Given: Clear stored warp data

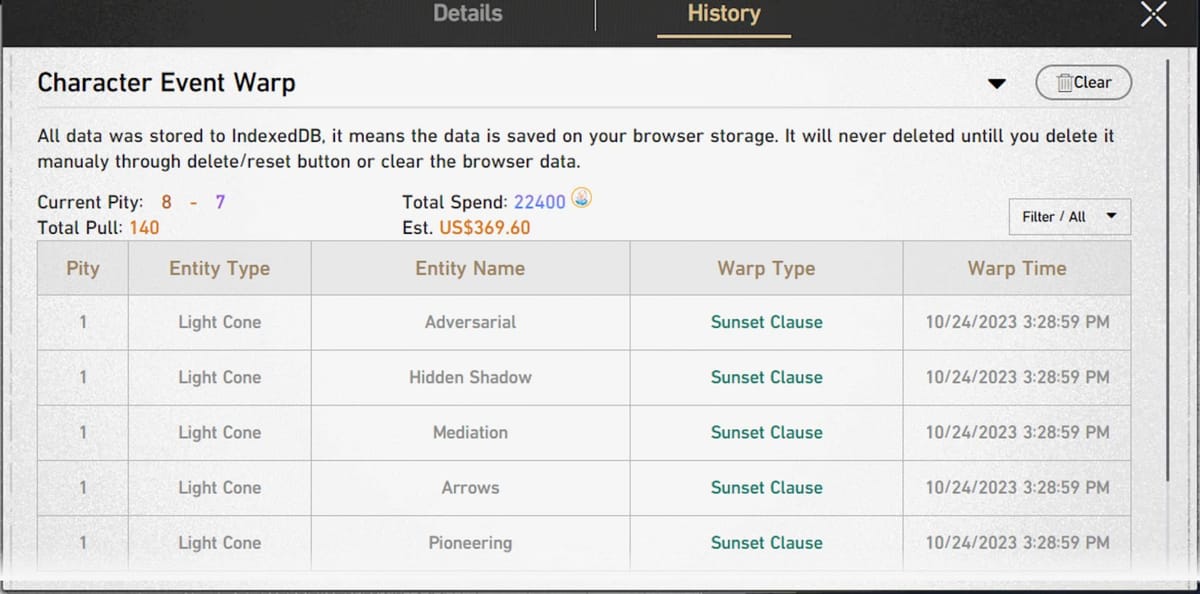Looking at the screenshot, I should 1084,83.
